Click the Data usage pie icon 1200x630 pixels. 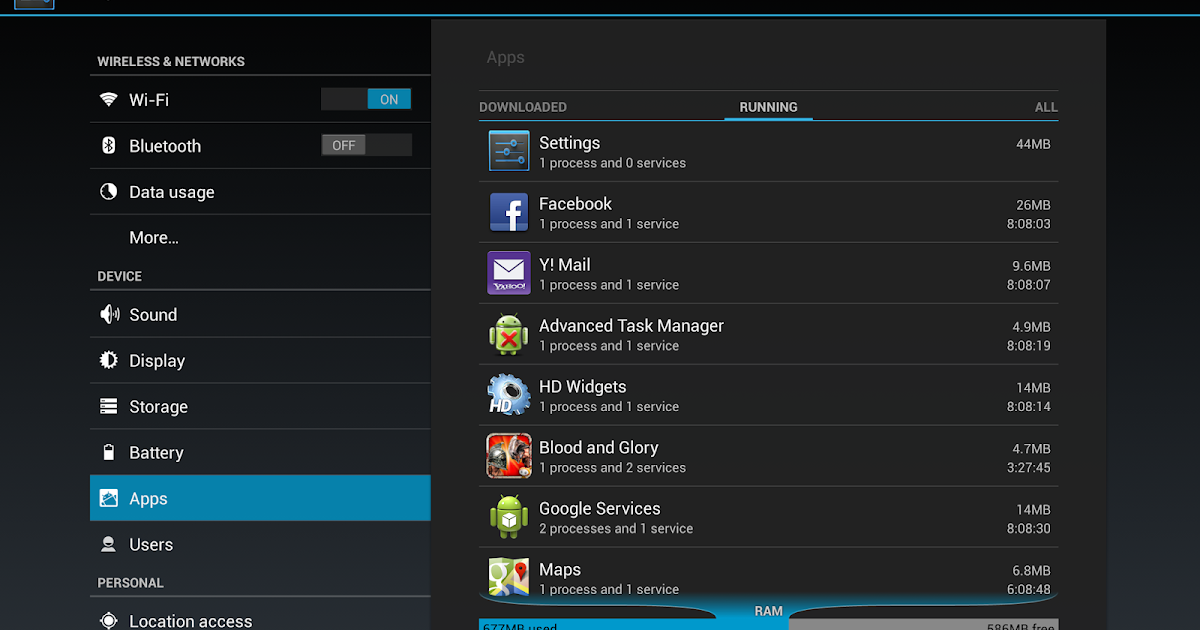tap(109, 191)
